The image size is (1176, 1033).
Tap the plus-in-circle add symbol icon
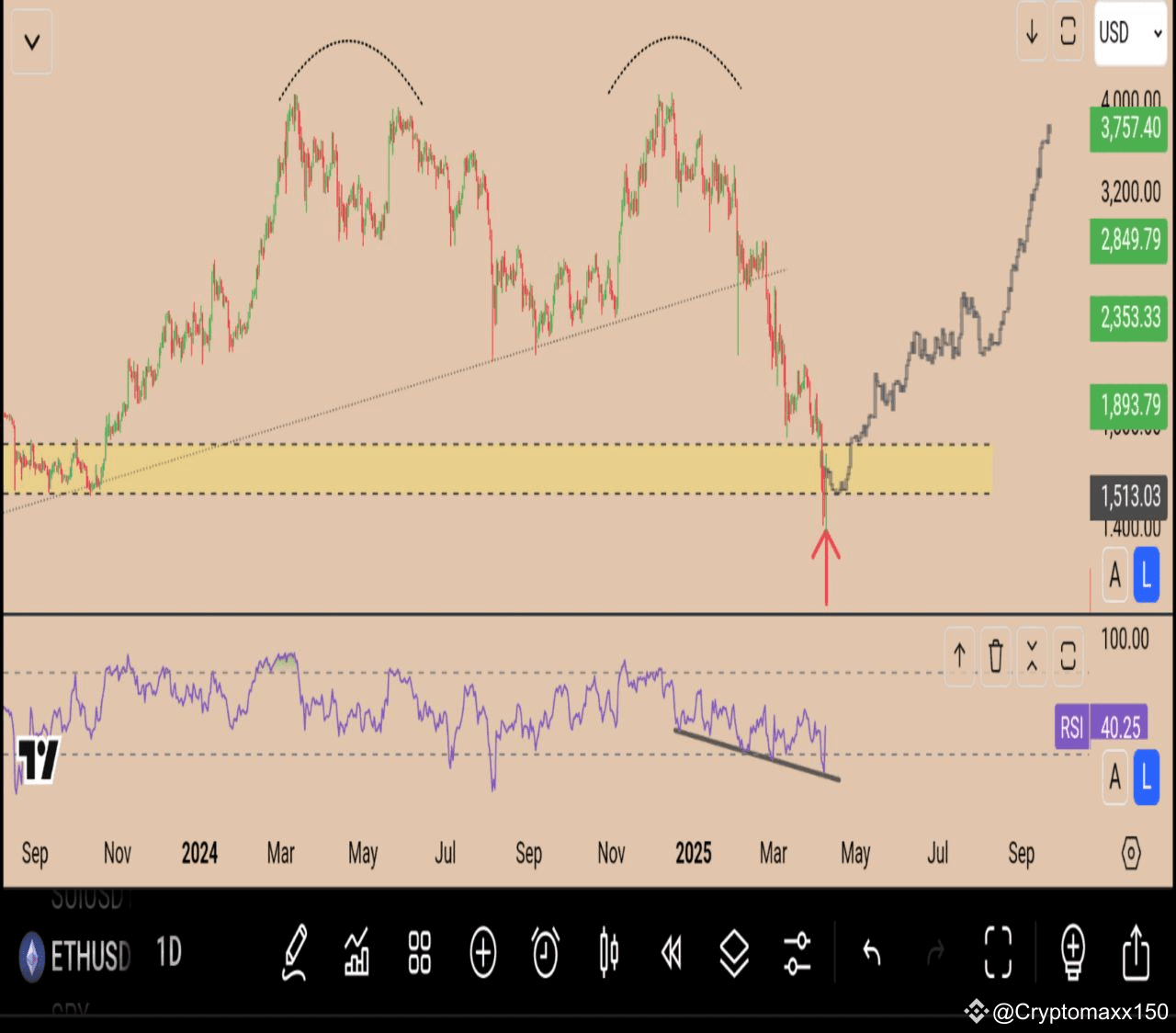pos(483,953)
